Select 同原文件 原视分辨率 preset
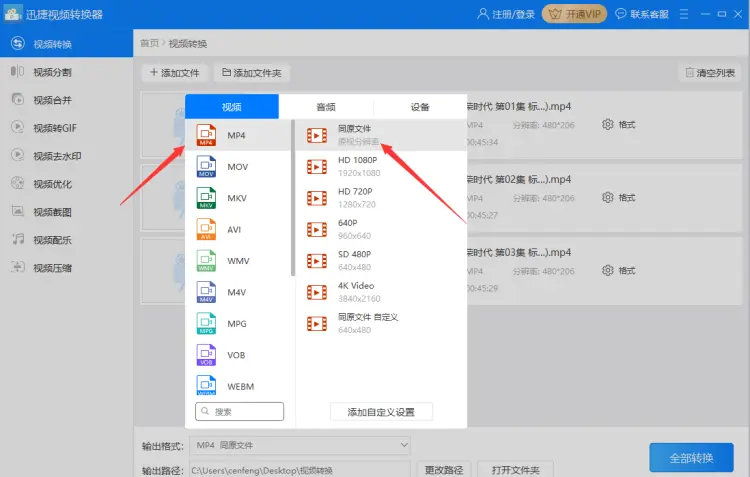The height and width of the screenshot is (477, 750). (x=381, y=135)
